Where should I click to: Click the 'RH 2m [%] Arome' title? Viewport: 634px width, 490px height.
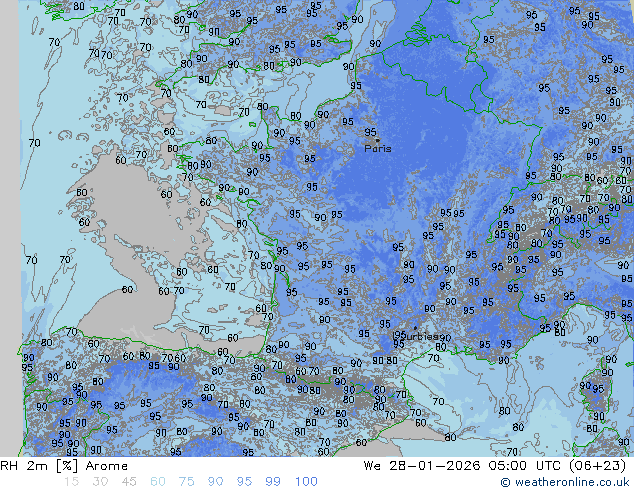coord(64,466)
